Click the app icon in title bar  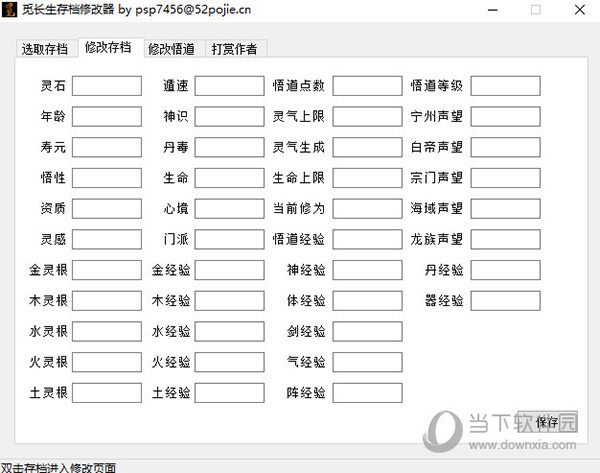coord(9,10)
